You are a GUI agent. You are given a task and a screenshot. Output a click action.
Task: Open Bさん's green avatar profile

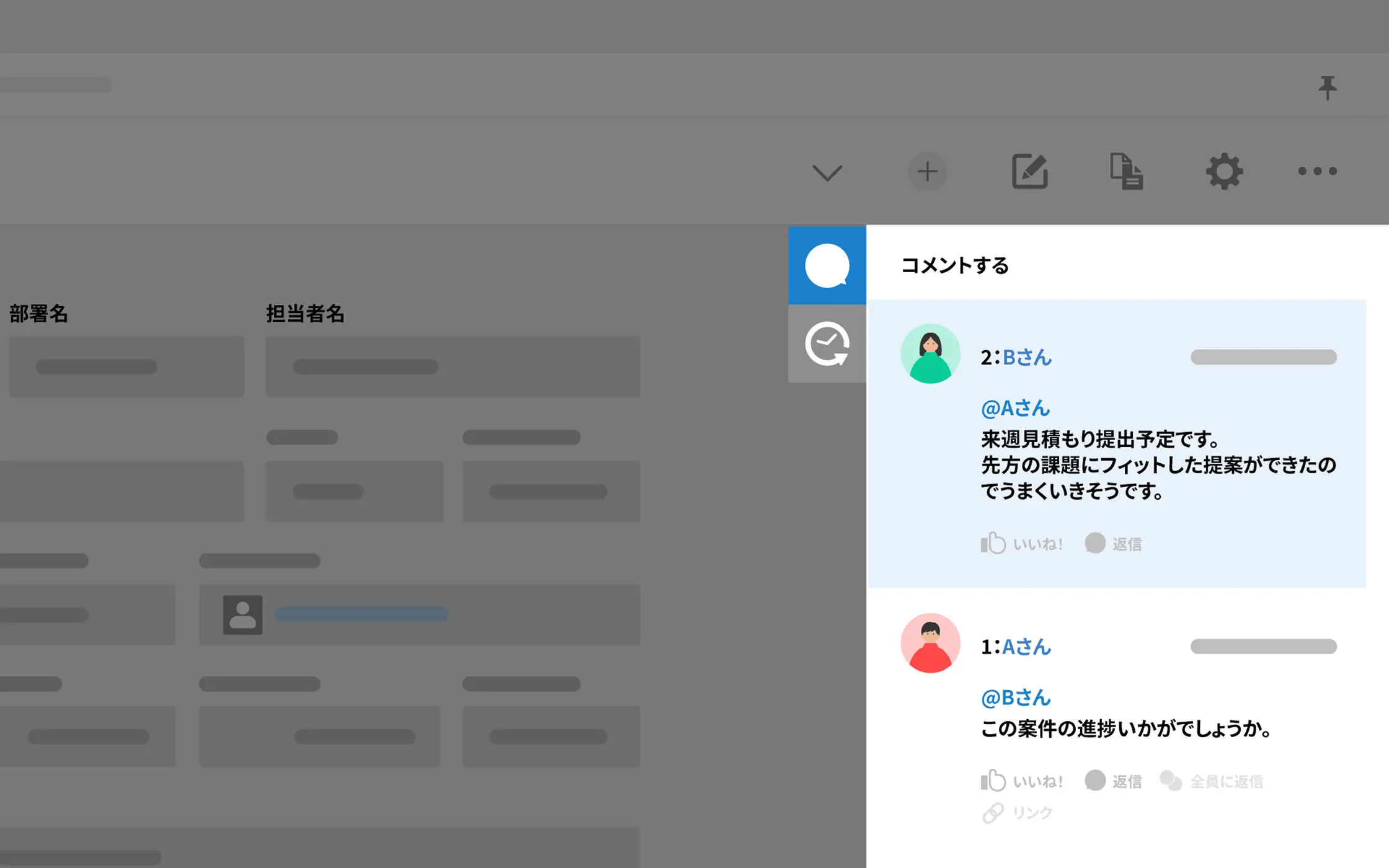click(x=930, y=354)
